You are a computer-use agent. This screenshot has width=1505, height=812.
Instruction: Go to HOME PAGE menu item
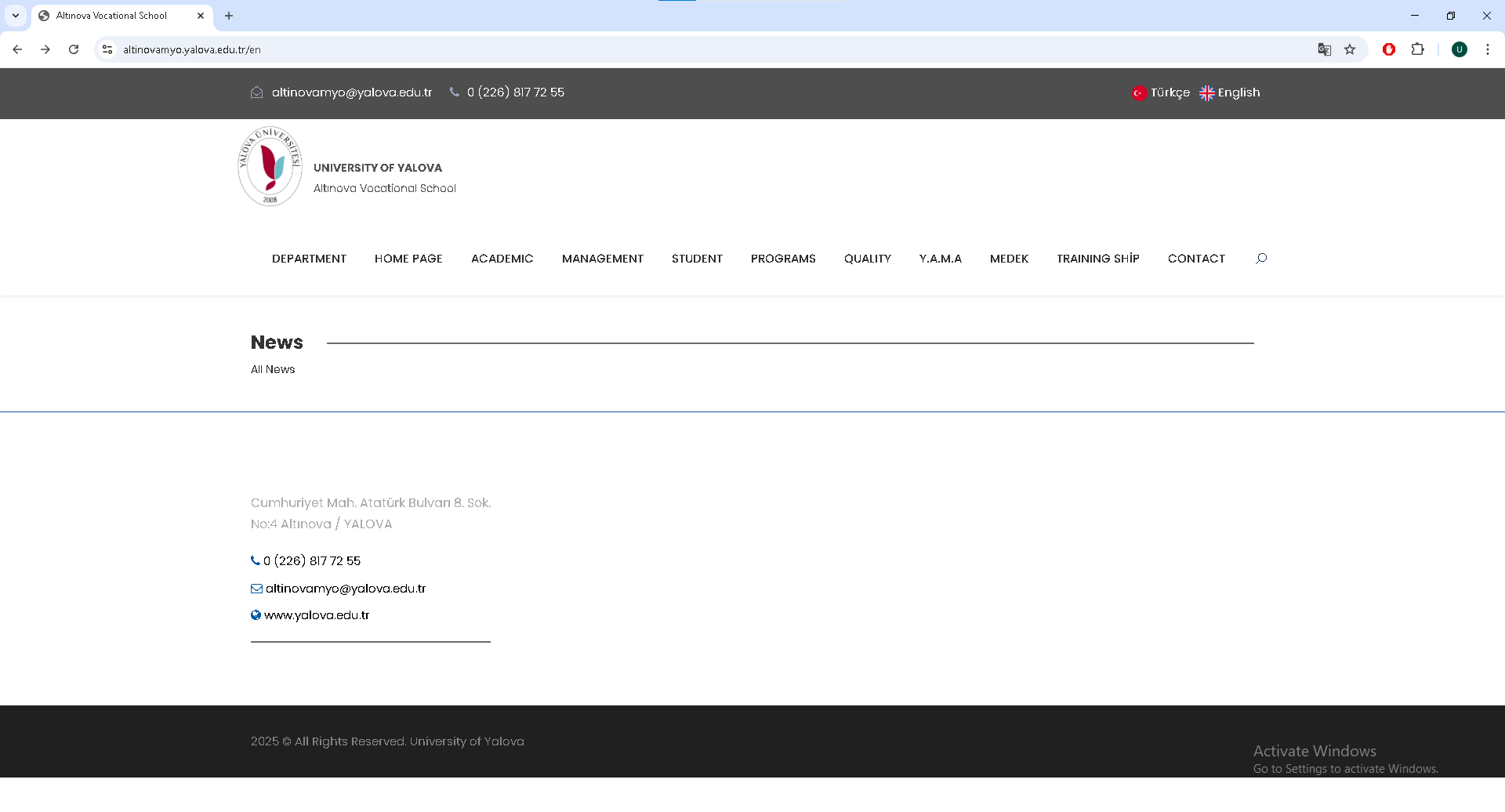[x=408, y=259]
